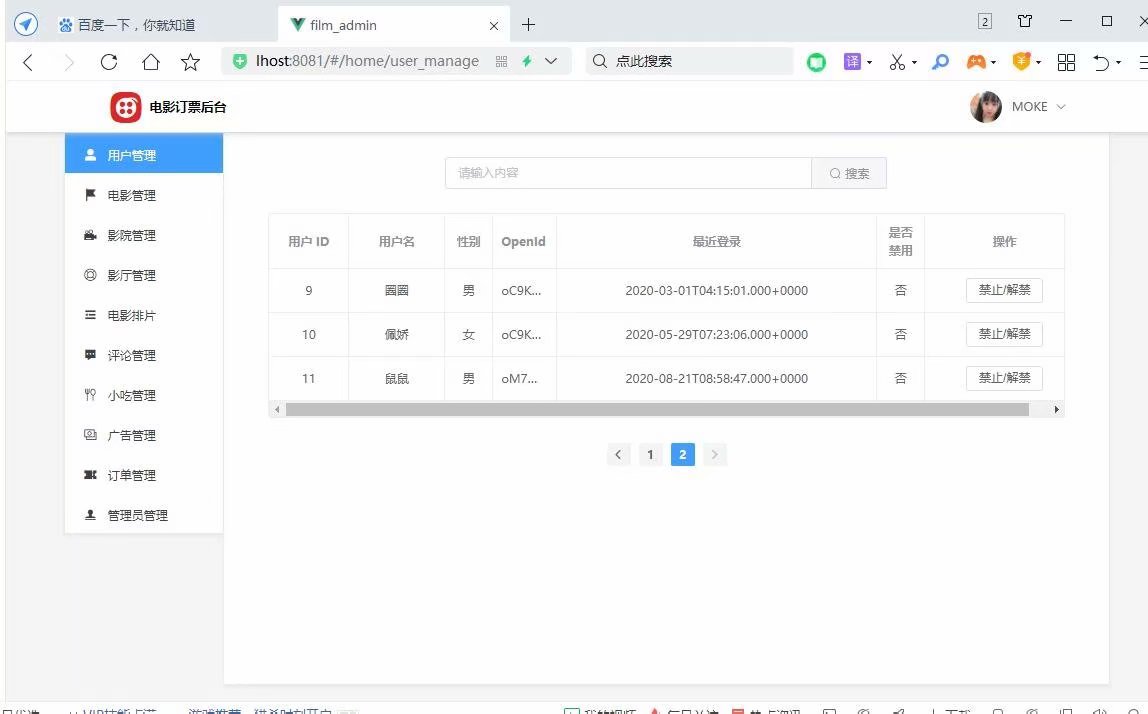The image size is (1148, 714).
Task: Click the 搜索 search button
Action: (x=849, y=172)
